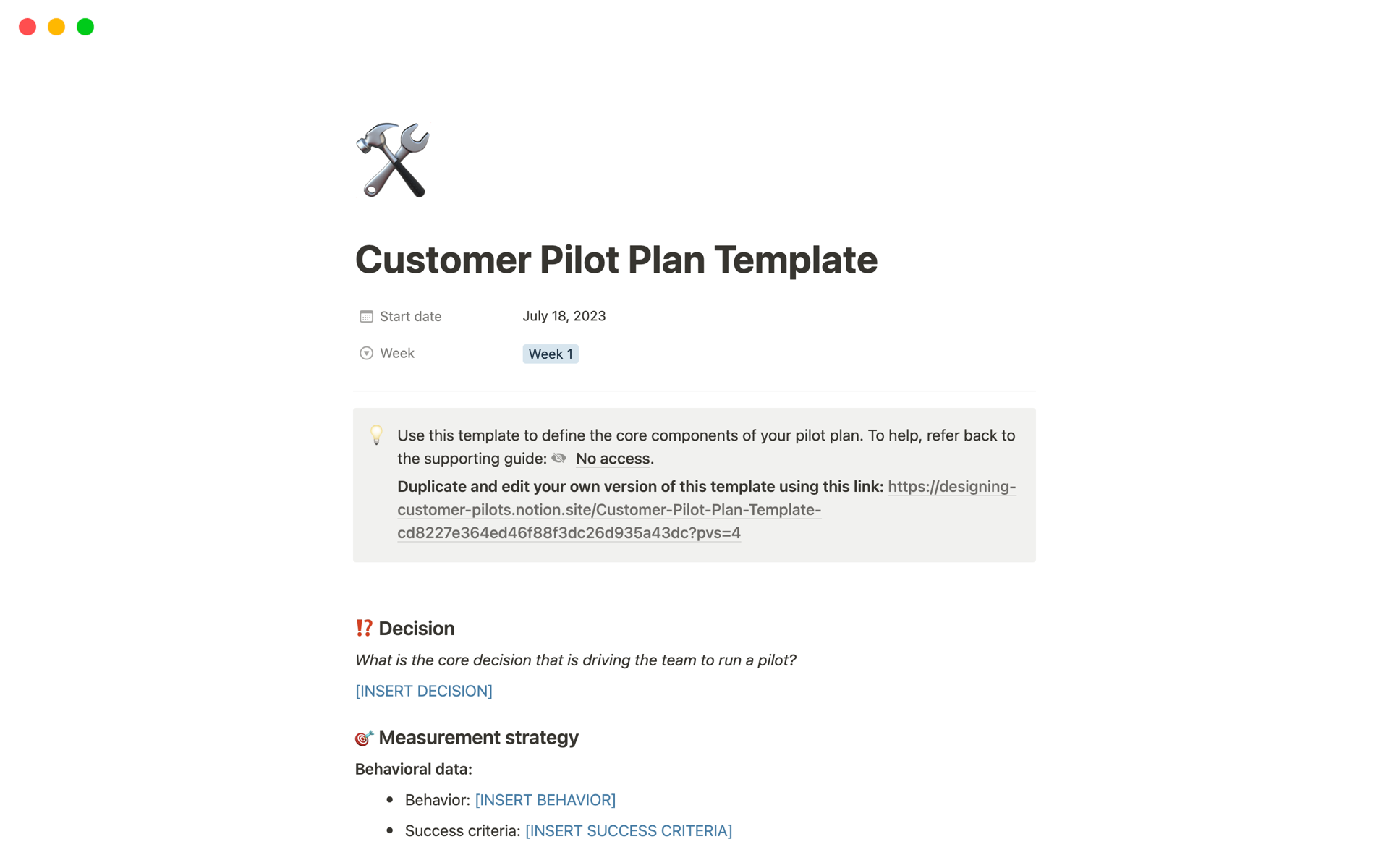The image size is (1389, 868).
Task: Click the red exclamation-question Decision emoji
Action: [x=364, y=628]
